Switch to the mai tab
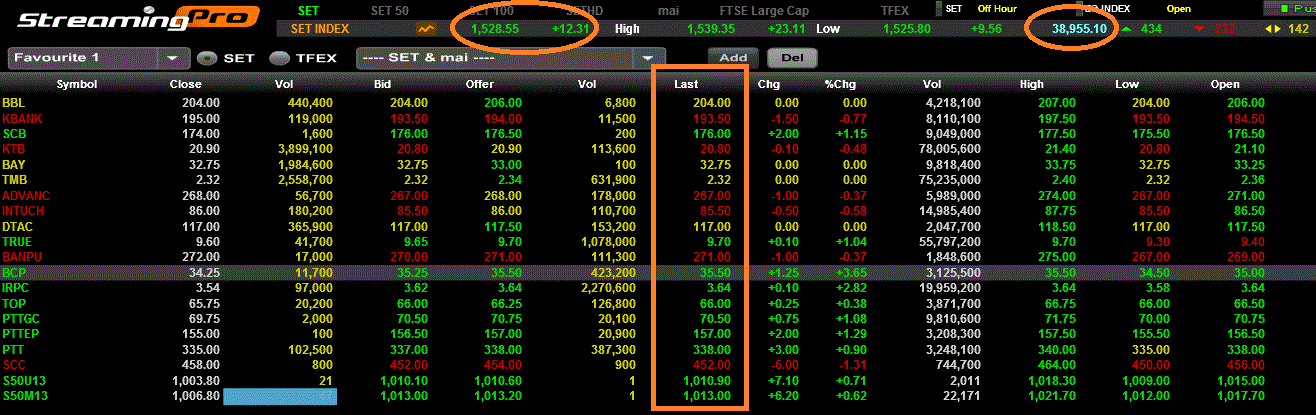The width and height of the screenshot is (1316, 415). coord(669,9)
